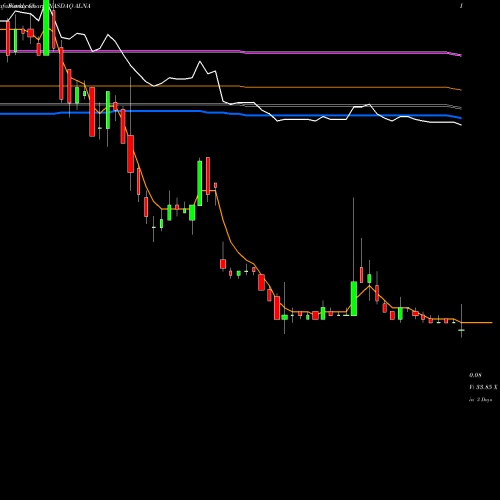Click the 2 Days label
Image resolution: width=500 pixels, height=500 pixels.
click(x=484, y=399)
